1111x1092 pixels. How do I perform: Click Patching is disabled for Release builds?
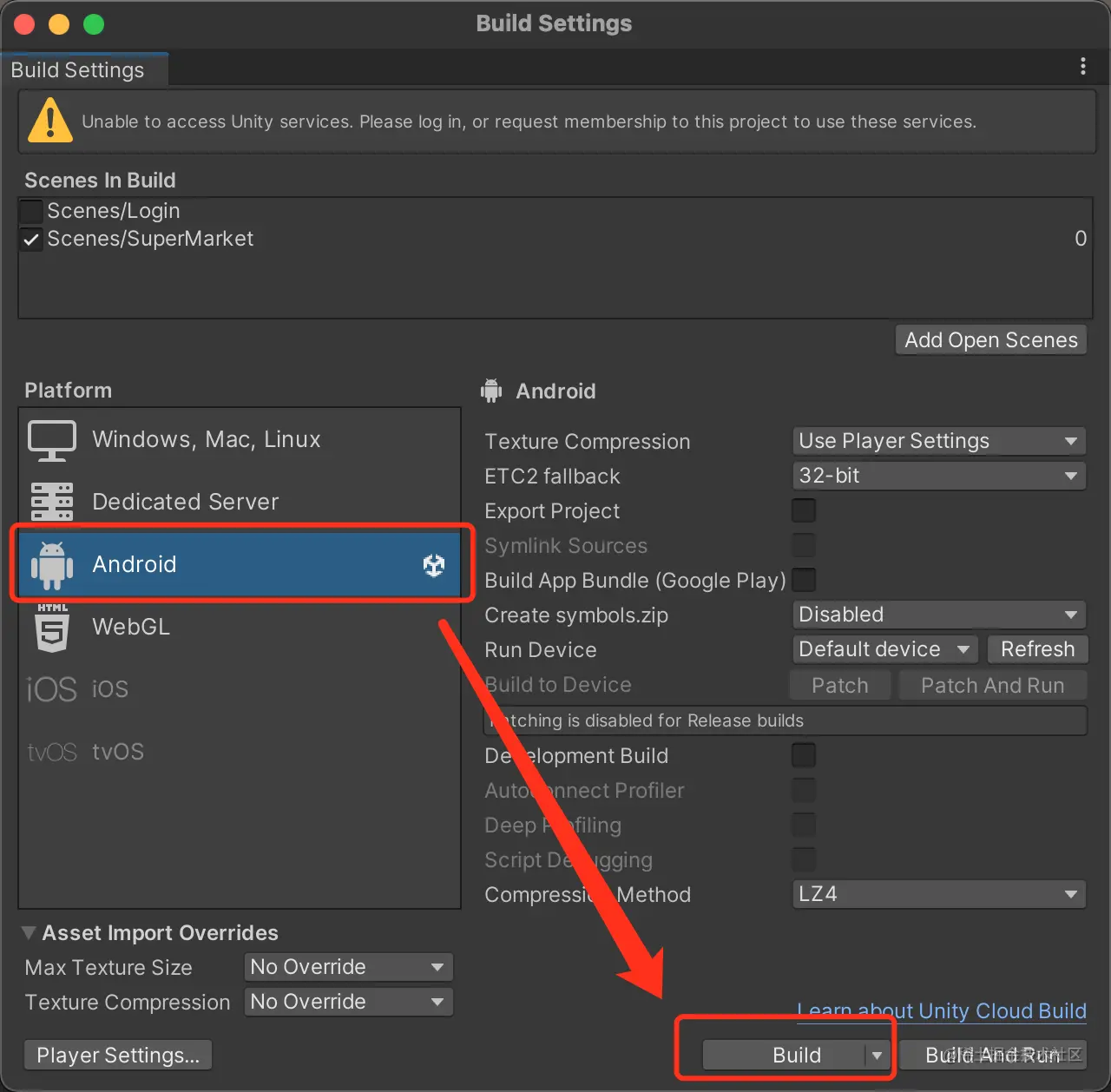pyautogui.click(x=646, y=720)
